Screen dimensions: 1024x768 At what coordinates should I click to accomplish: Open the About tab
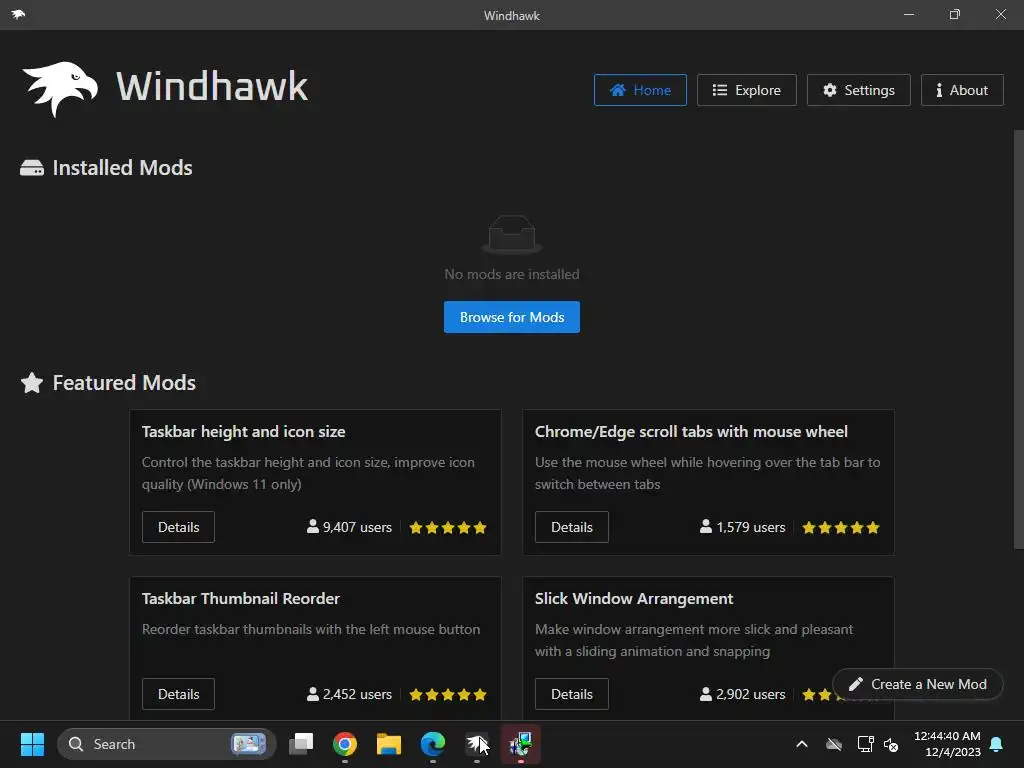[962, 90]
